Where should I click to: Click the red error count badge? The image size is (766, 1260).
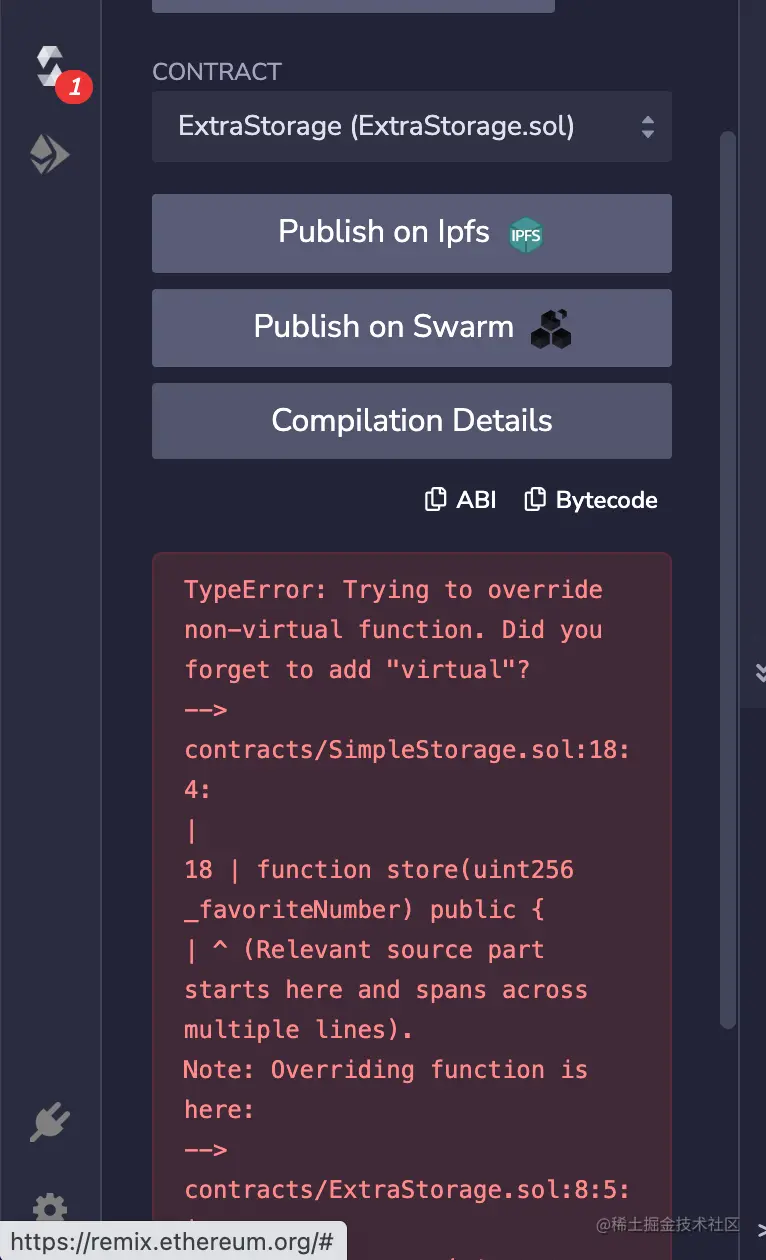[x=74, y=88]
